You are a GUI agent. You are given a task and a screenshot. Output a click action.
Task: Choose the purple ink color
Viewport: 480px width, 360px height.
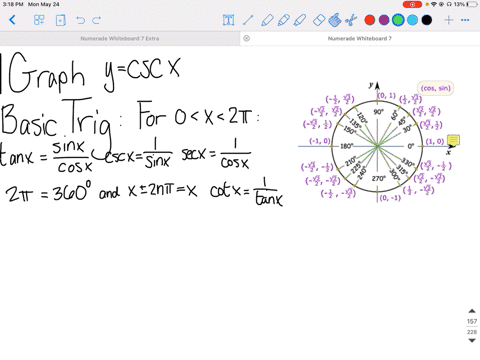[384, 20]
